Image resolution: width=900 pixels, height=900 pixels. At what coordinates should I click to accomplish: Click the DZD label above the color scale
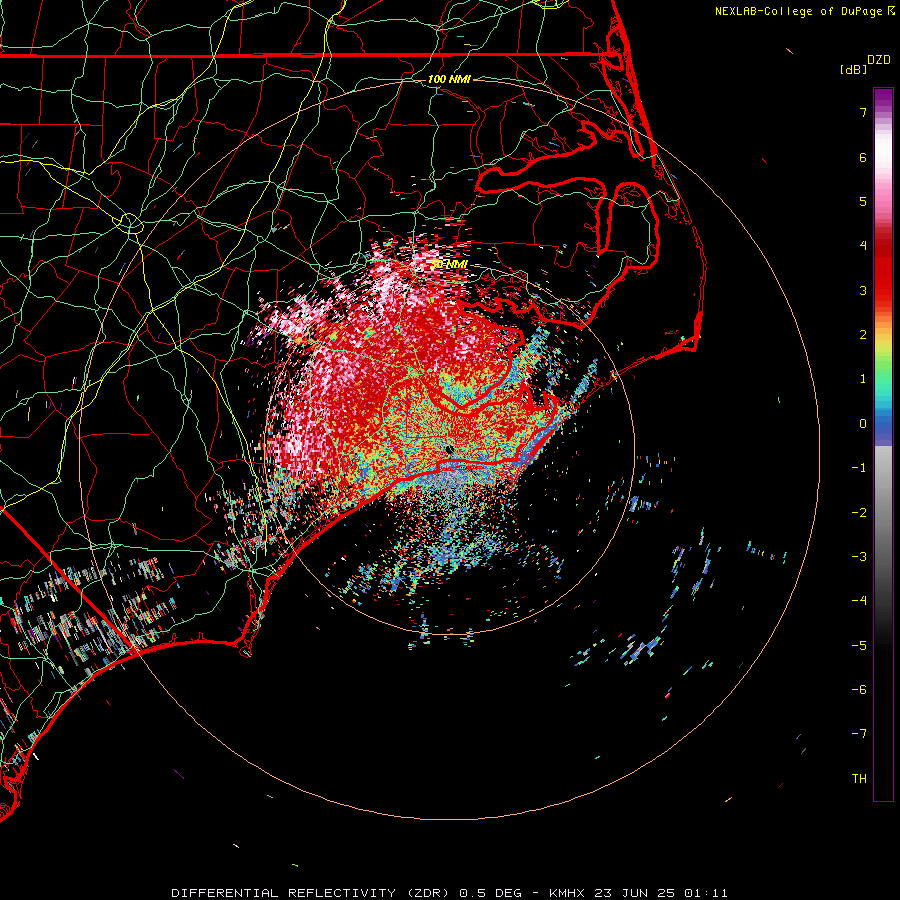point(879,60)
